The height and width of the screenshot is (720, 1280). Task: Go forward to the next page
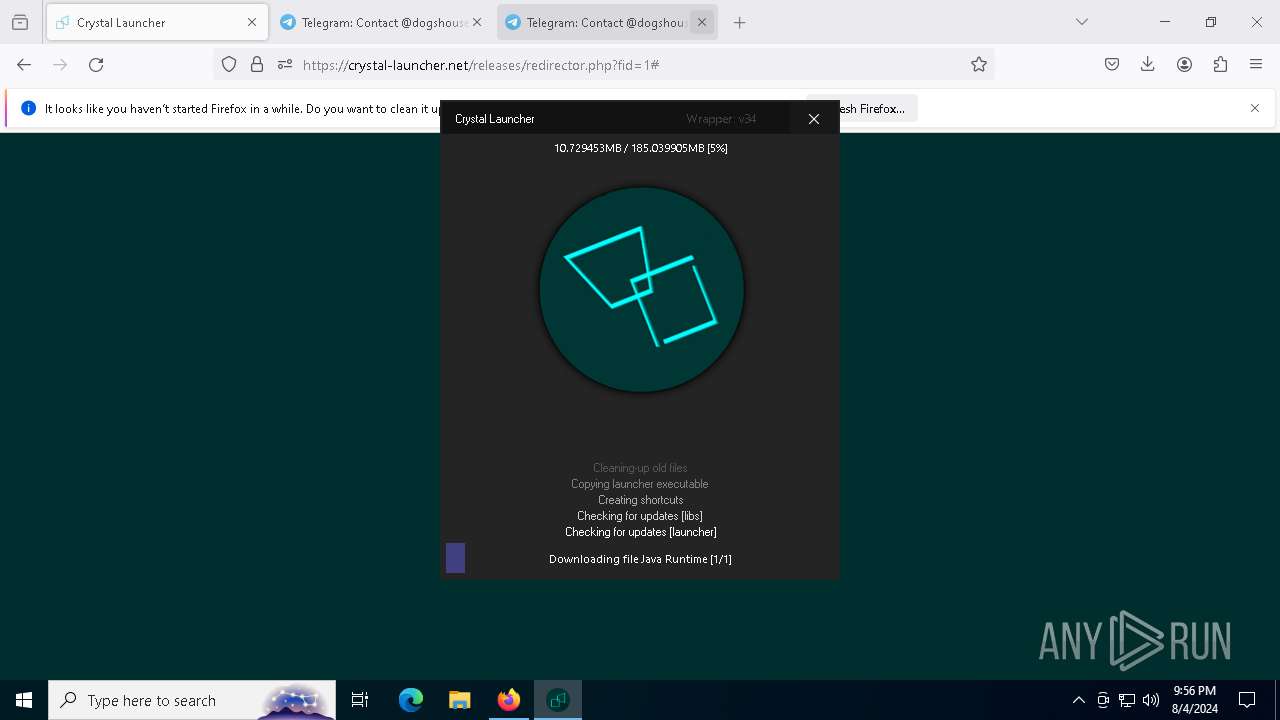(x=60, y=64)
